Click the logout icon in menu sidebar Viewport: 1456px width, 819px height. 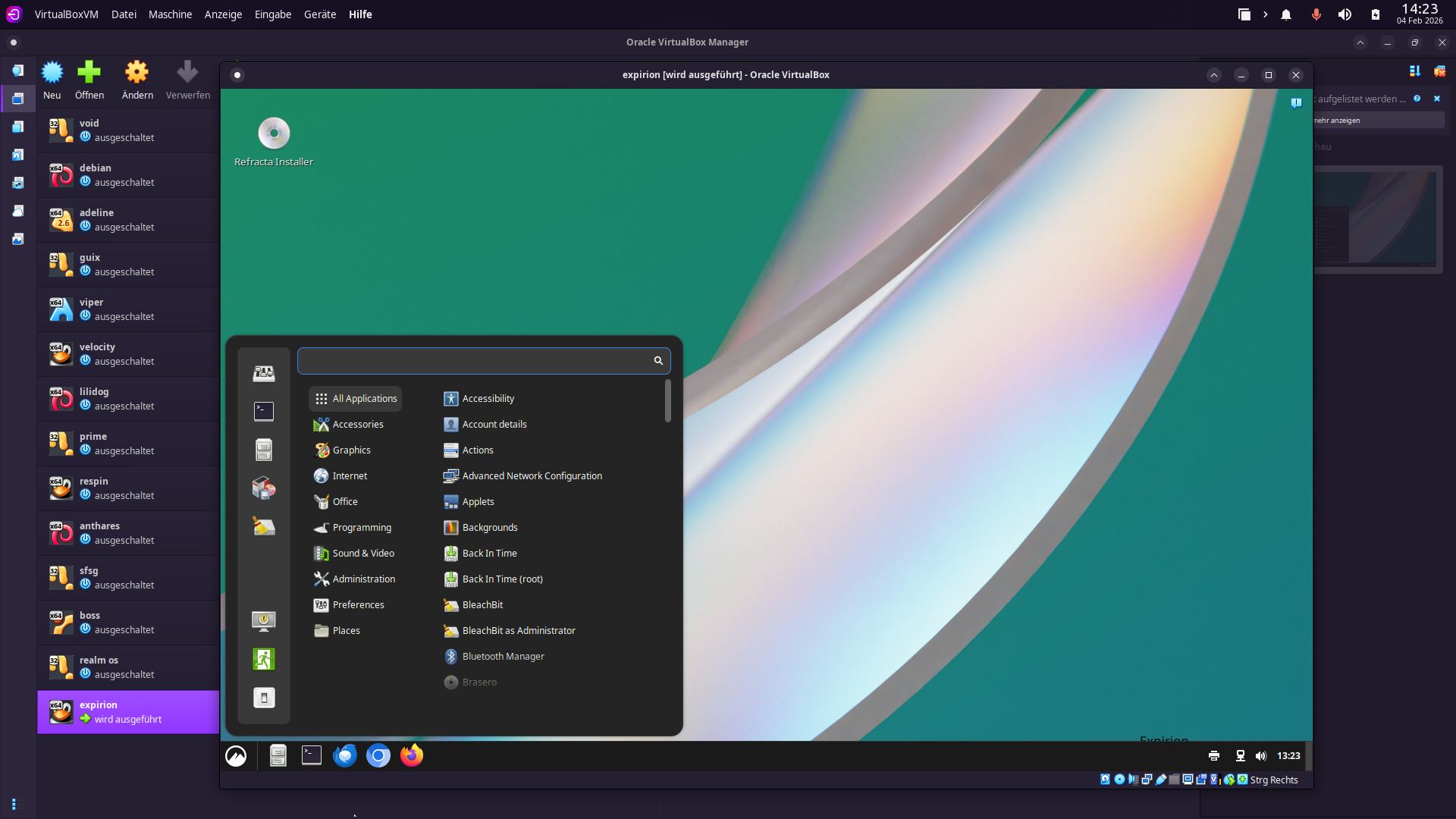coord(263,659)
